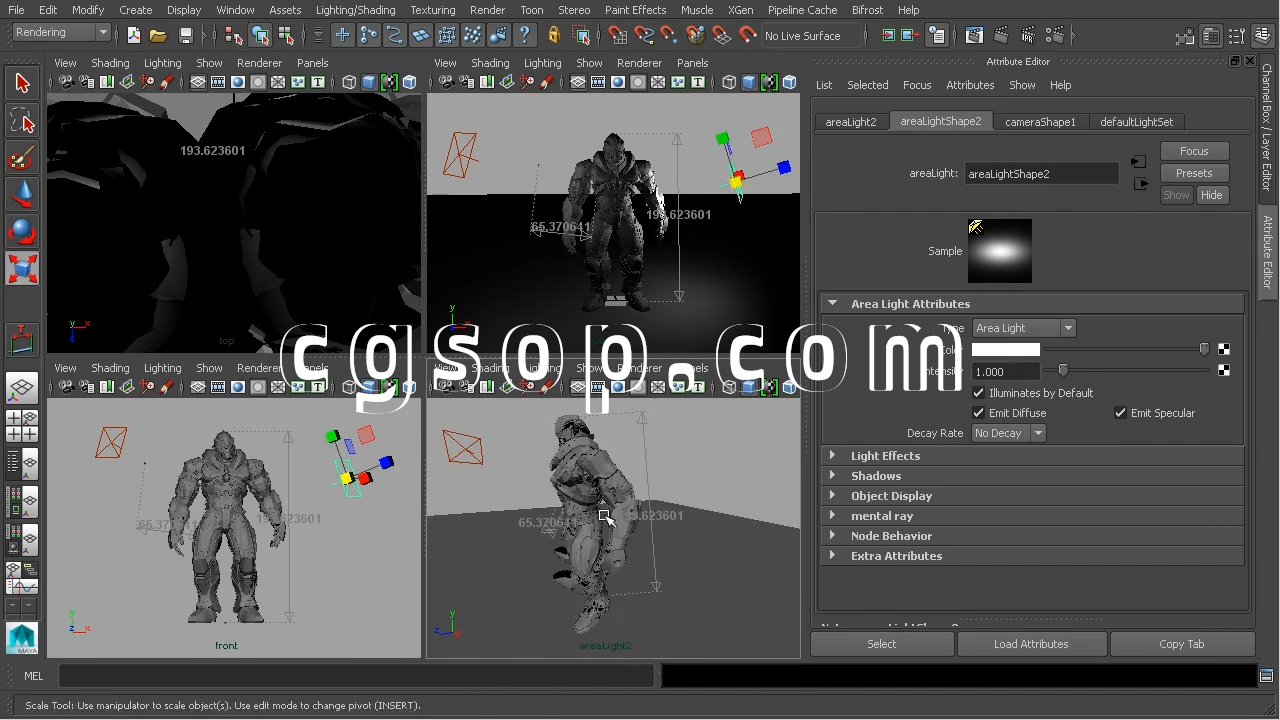Image resolution: width=1280 pixels, height=720 pixels.
Task: Expand the Object Display section
Action: [x=832, y=496]
